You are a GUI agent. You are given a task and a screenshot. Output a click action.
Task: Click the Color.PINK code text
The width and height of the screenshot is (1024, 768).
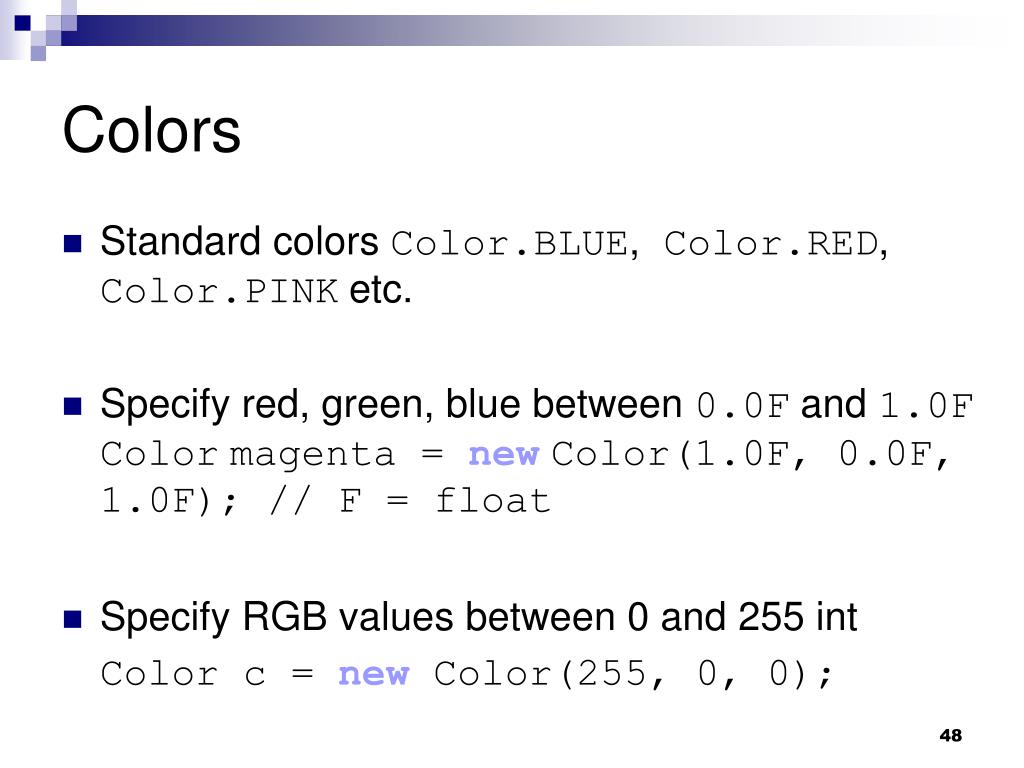click(x=219, y=291)
